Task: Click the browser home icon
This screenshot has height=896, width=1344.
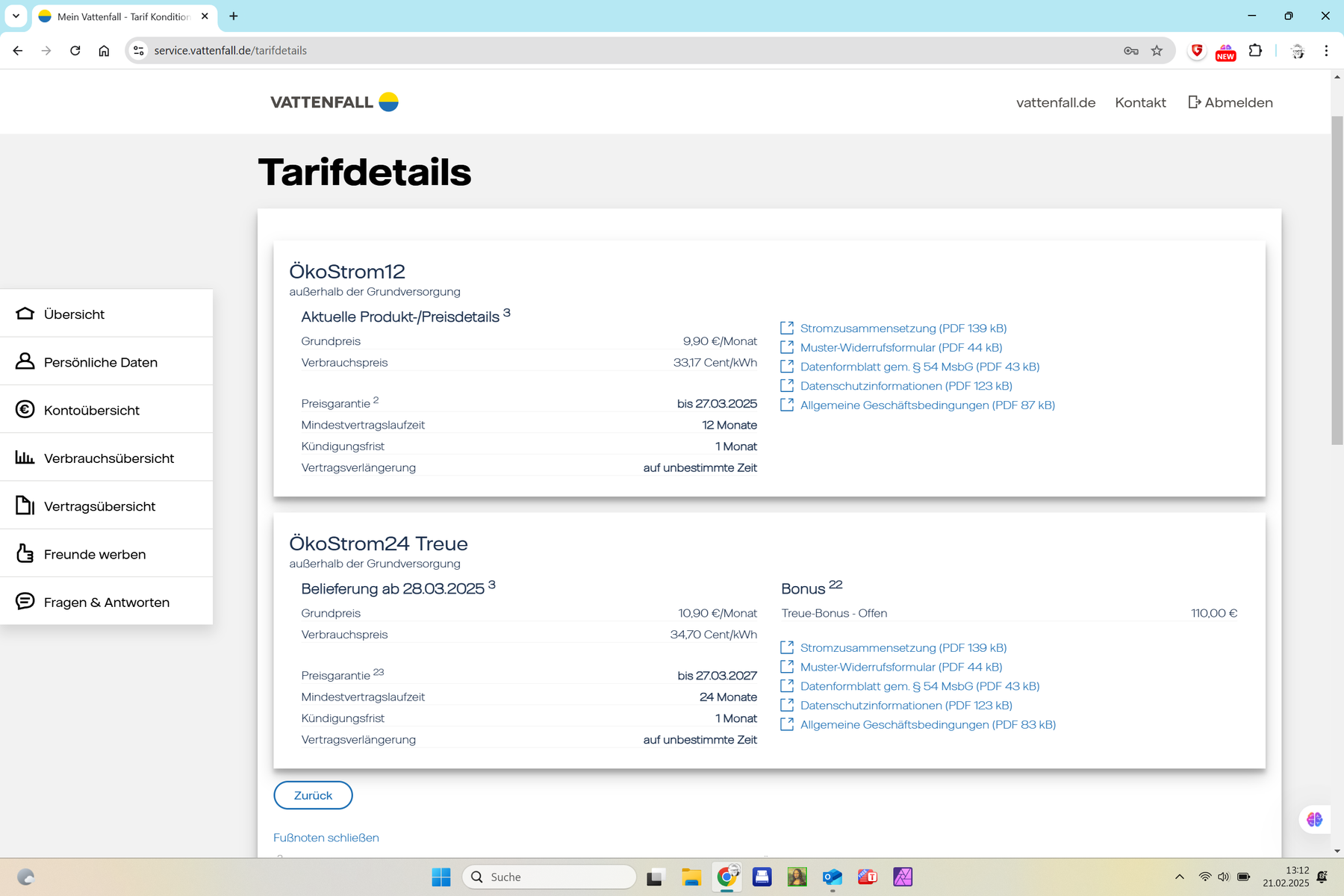Action: tap(104, 51)
